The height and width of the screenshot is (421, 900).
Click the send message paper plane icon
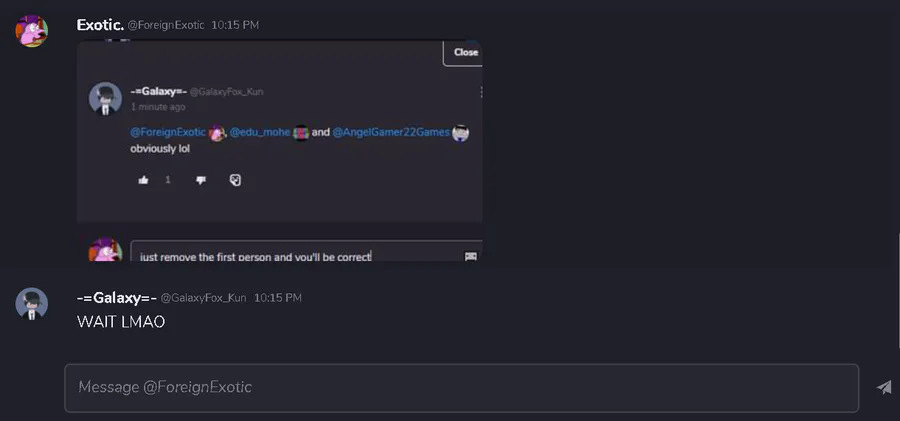click(884, 388)
